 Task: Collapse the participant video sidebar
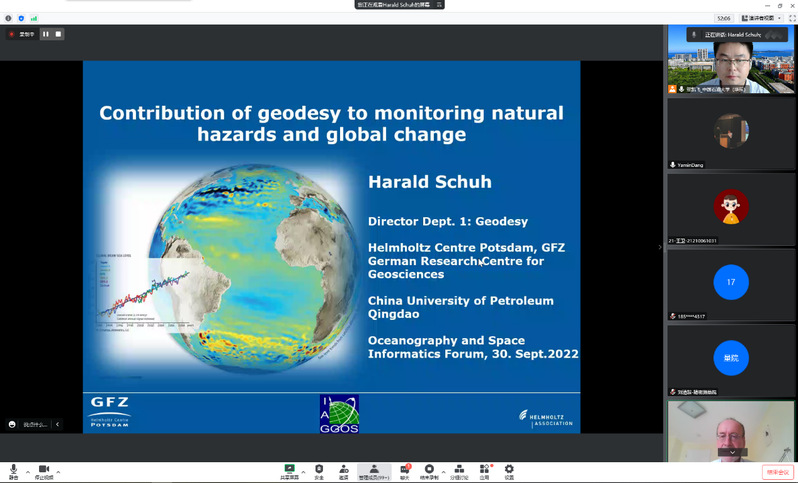[660, 247]
